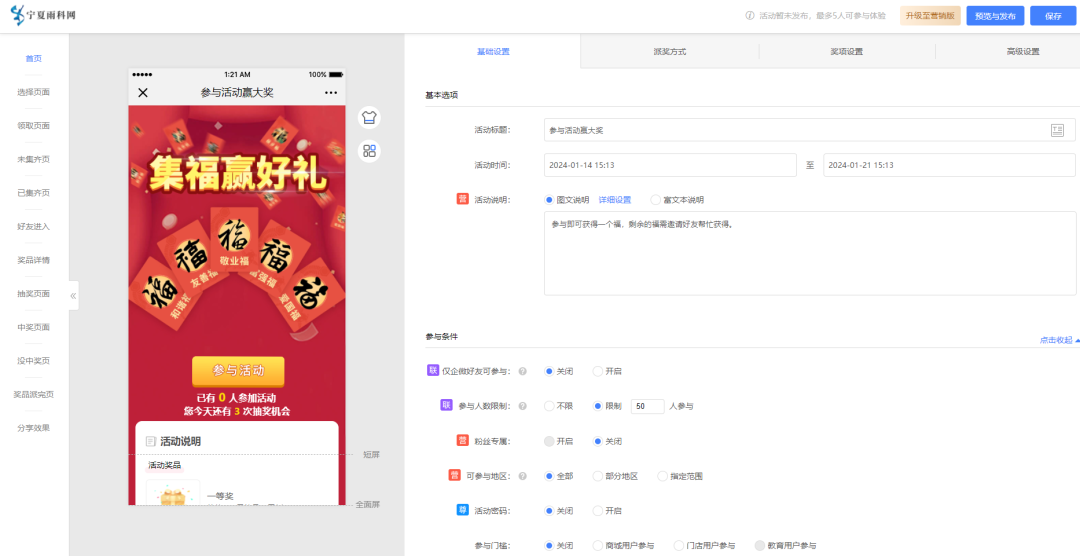Open 中奖页面 in left sidebar

click(x=34, y=327)
